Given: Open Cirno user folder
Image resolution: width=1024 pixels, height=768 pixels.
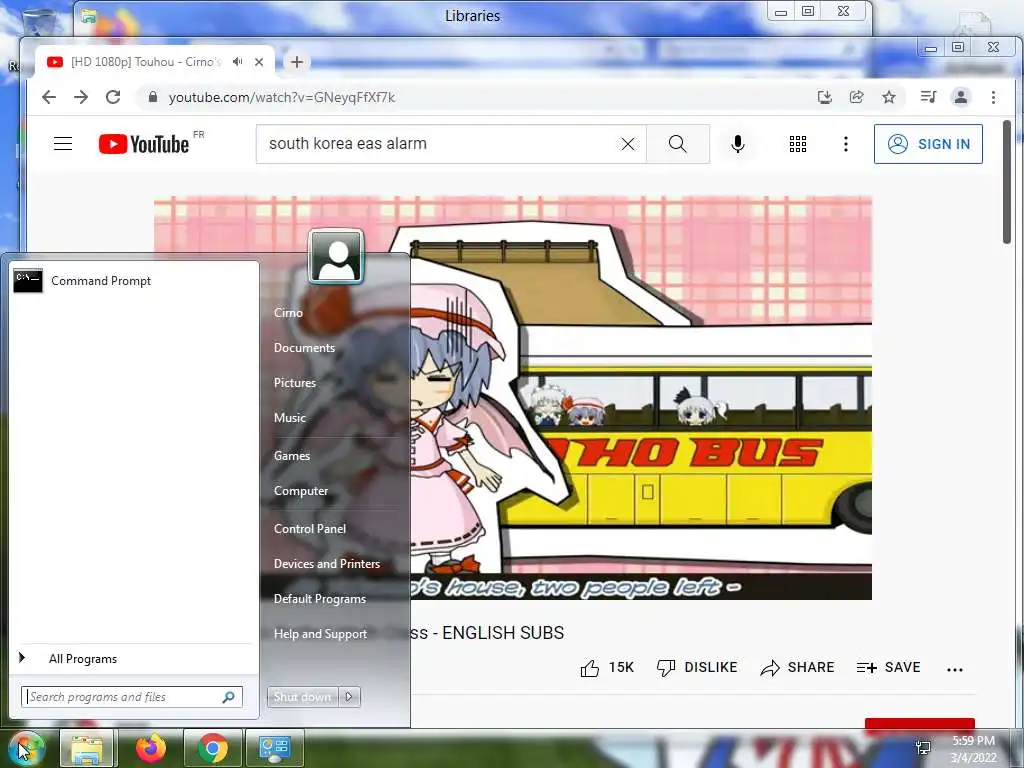Looking at the screenshot, I should point(288,313).
